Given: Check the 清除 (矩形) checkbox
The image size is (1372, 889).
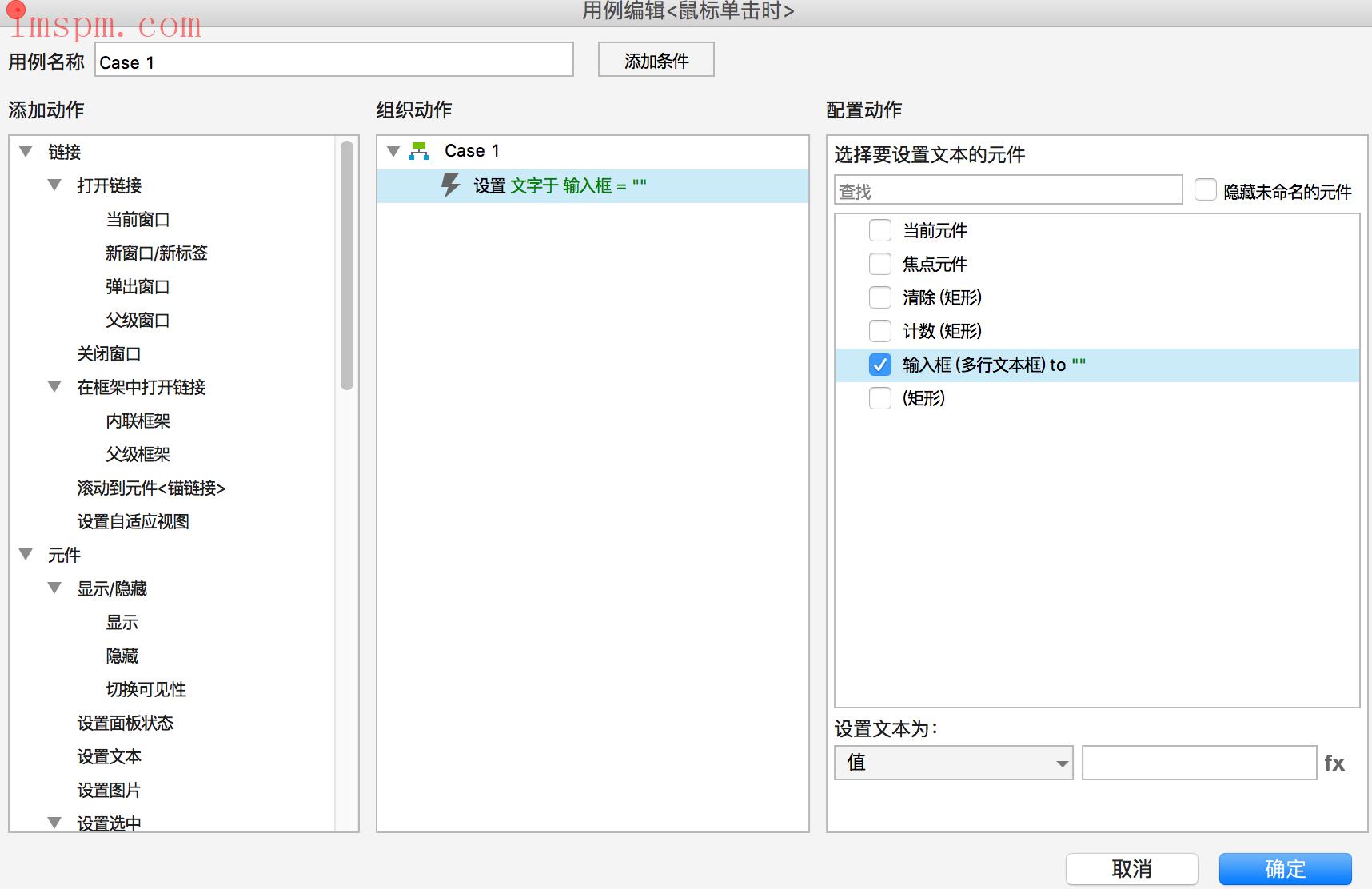Looking at the screenshot, I should pos(880,297).
